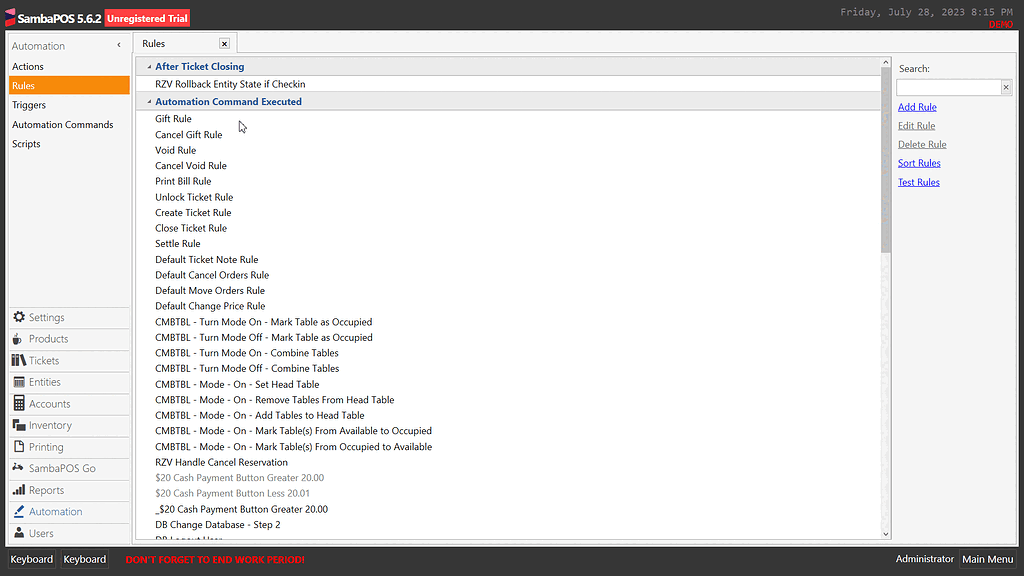Click inside the Search field
This screenshot has width=1024, height=576.
949,85
